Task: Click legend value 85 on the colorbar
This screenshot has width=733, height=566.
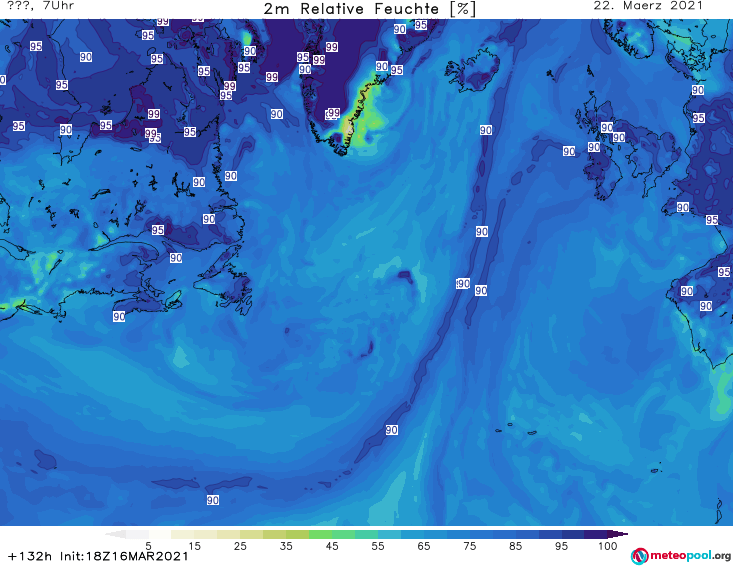Action: (x=515, y=546)
